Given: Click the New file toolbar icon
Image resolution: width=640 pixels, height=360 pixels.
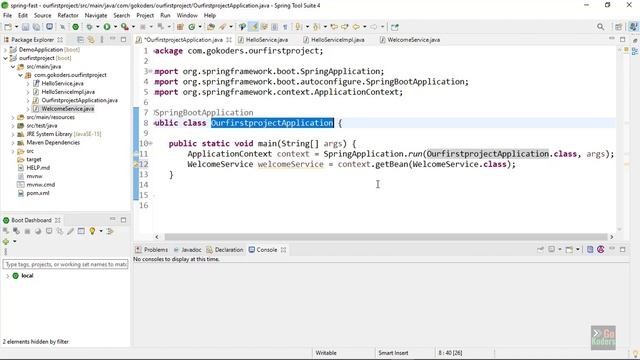Looking at the screenshot, I should 8,27.
